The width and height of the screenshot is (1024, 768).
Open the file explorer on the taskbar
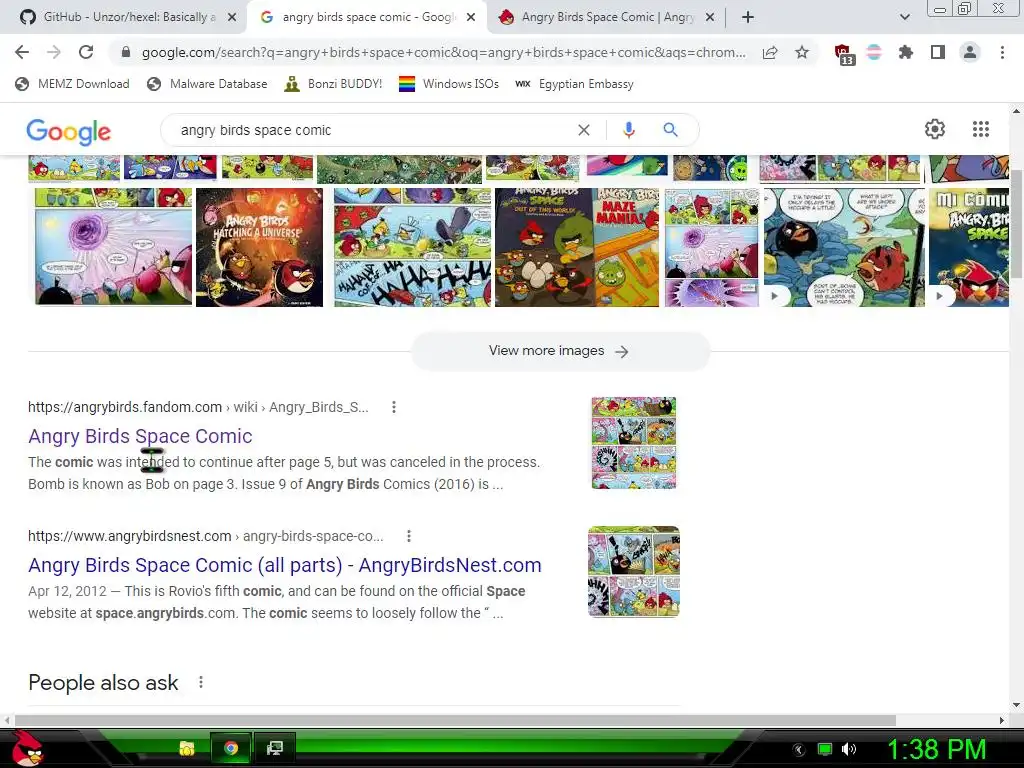tap(187, 748)
